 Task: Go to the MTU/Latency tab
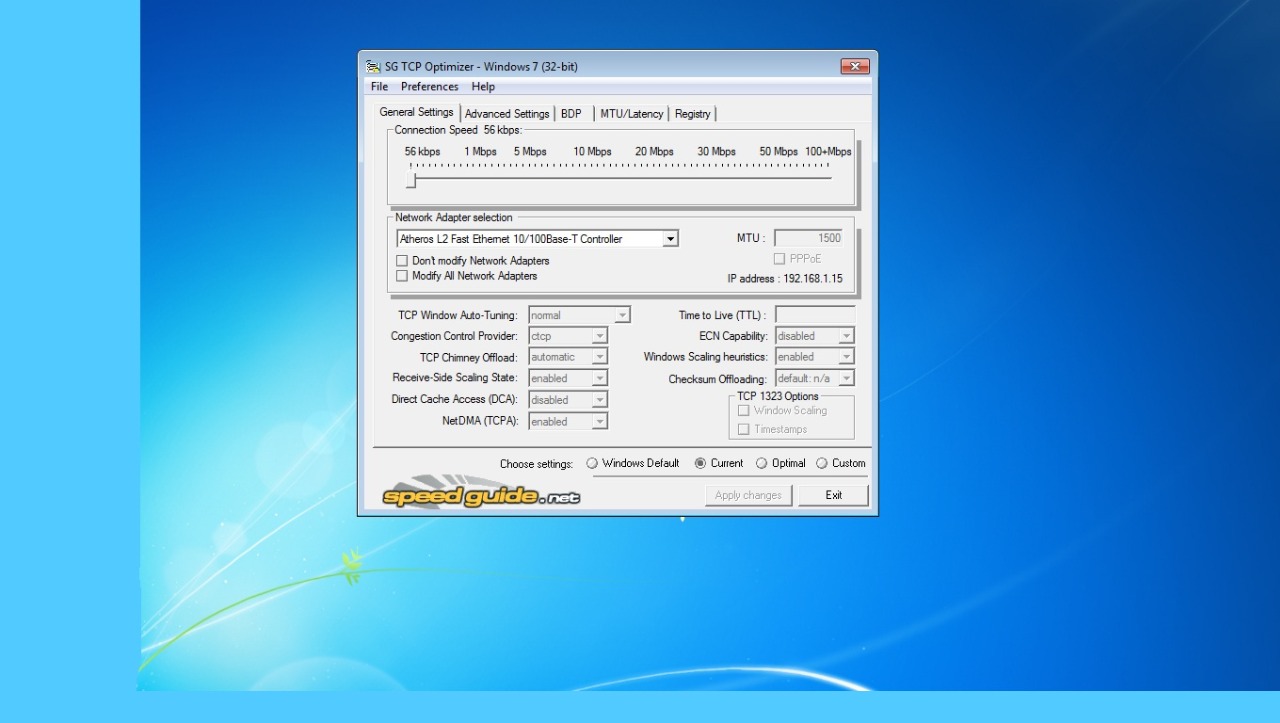point(631,114)
